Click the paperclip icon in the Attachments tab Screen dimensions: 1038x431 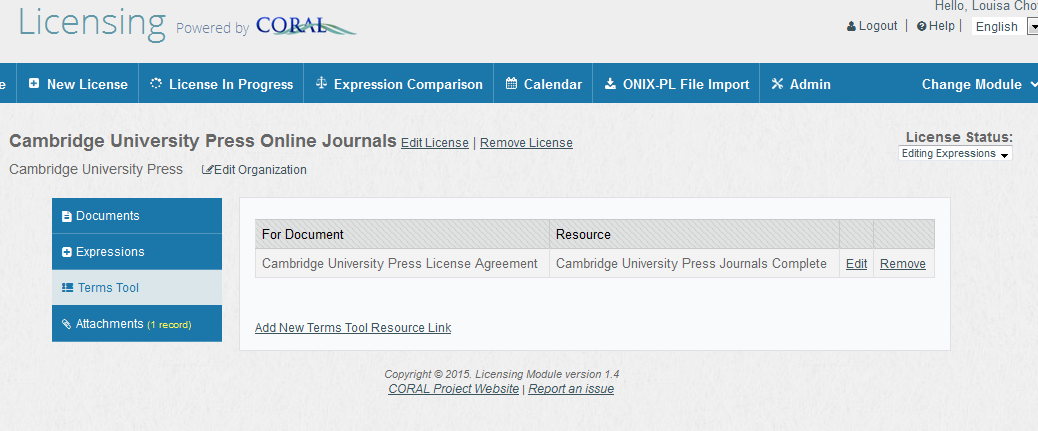[66, 324]
